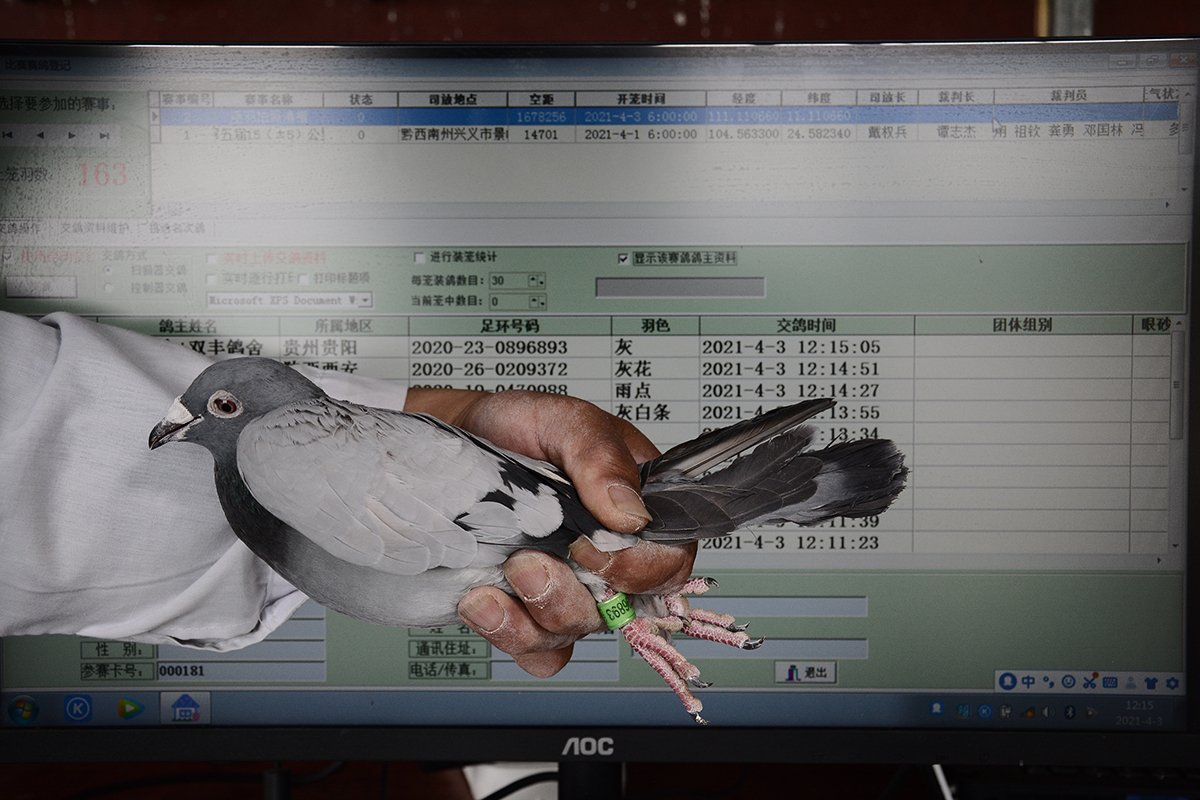Image resolution: width=1200 pixels, height=800 pixels.
Task: Click the system tray volume icon
Action: (1047, 711)
